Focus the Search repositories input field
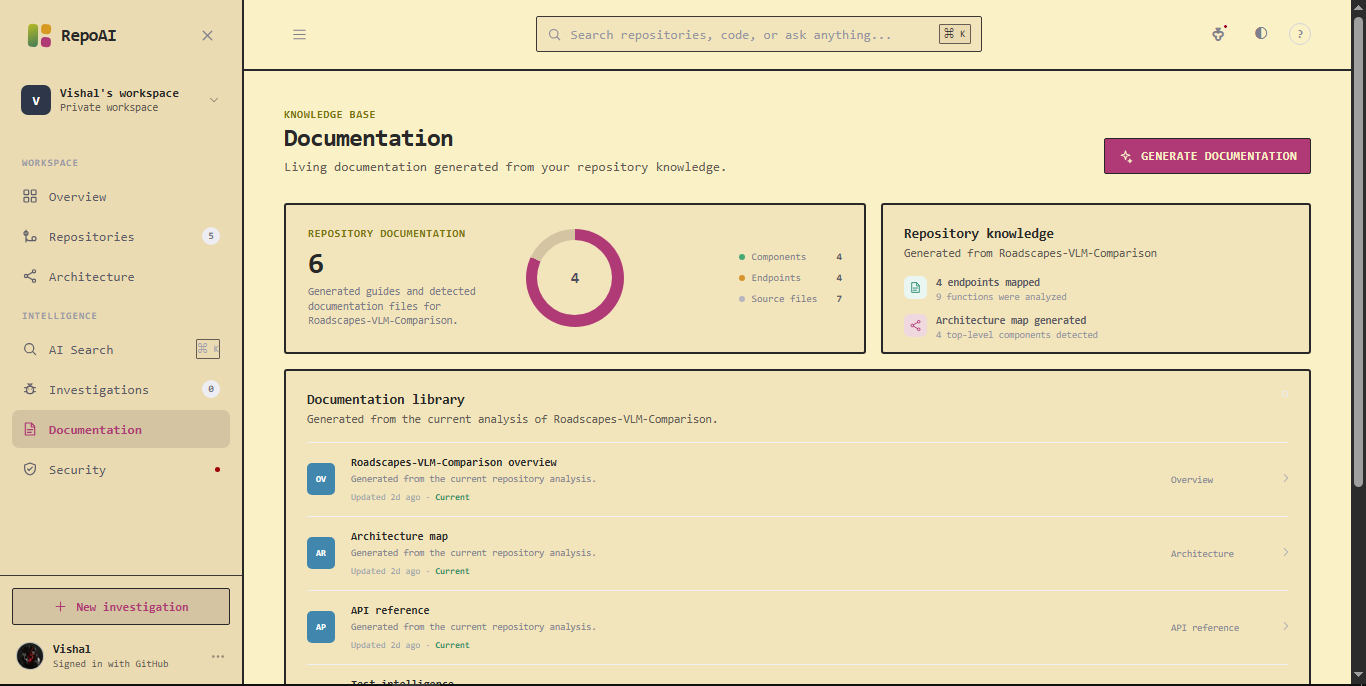The image size is (1366, 686). [758, 34]
